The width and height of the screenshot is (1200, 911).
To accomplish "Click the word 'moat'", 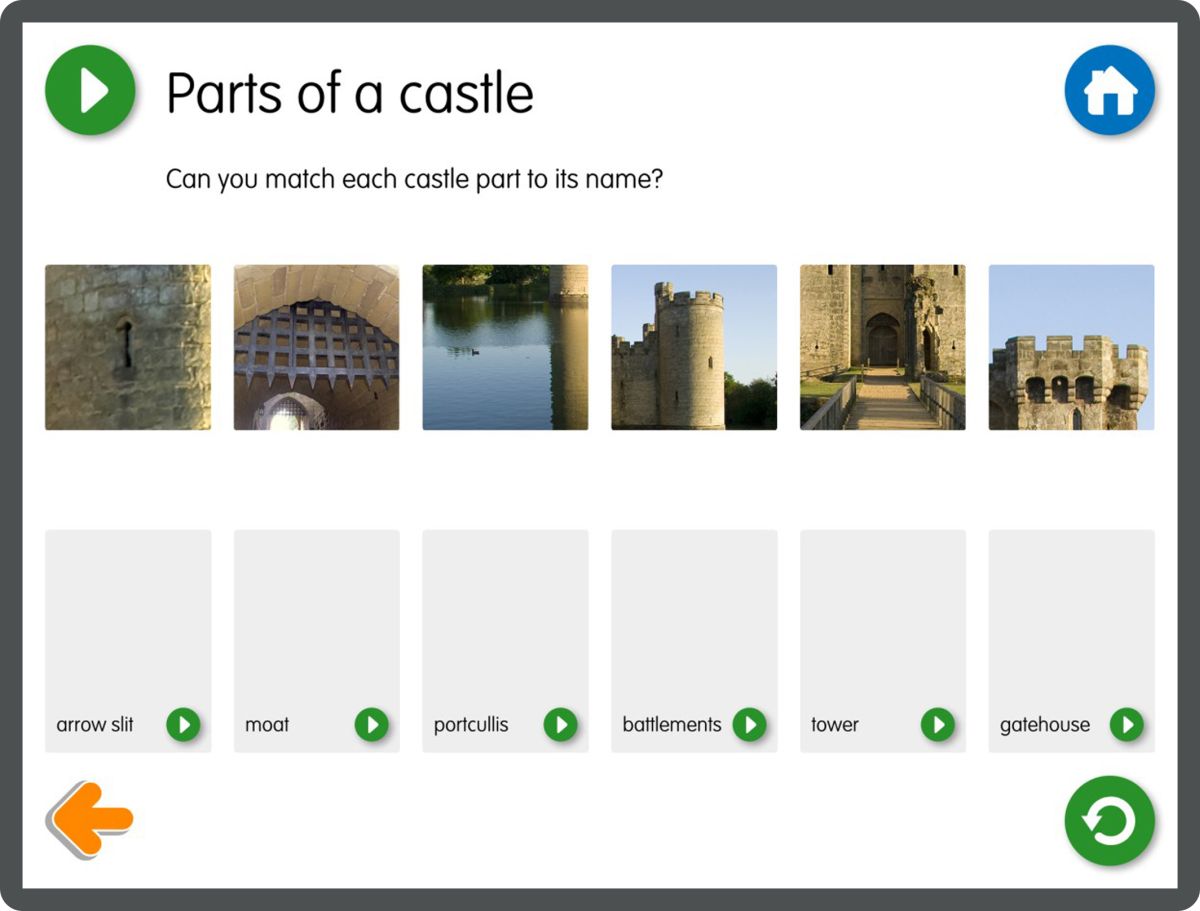I will point(267,724).
